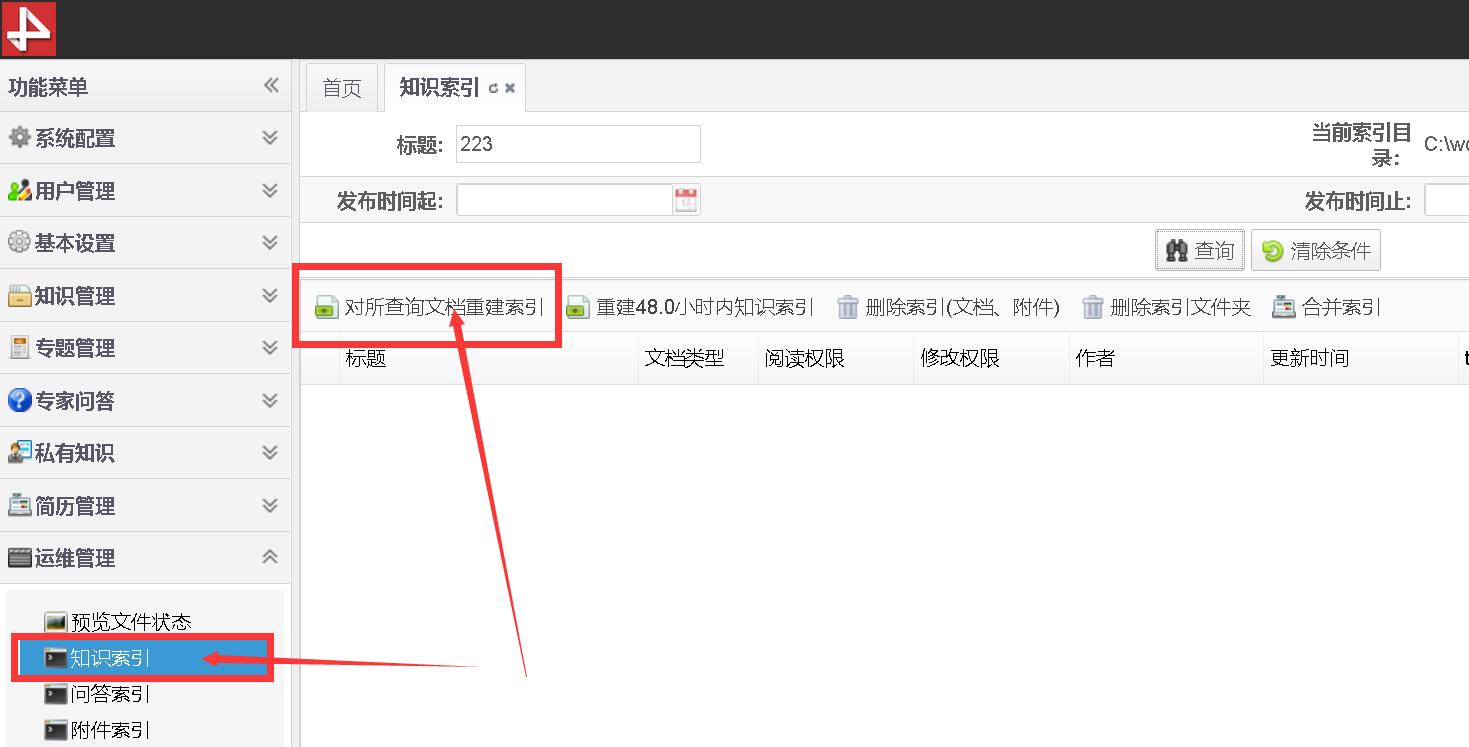This screenshot has height=747, width=1469.
Task: Click the 简历管理 icon
Action: point(19,506)
